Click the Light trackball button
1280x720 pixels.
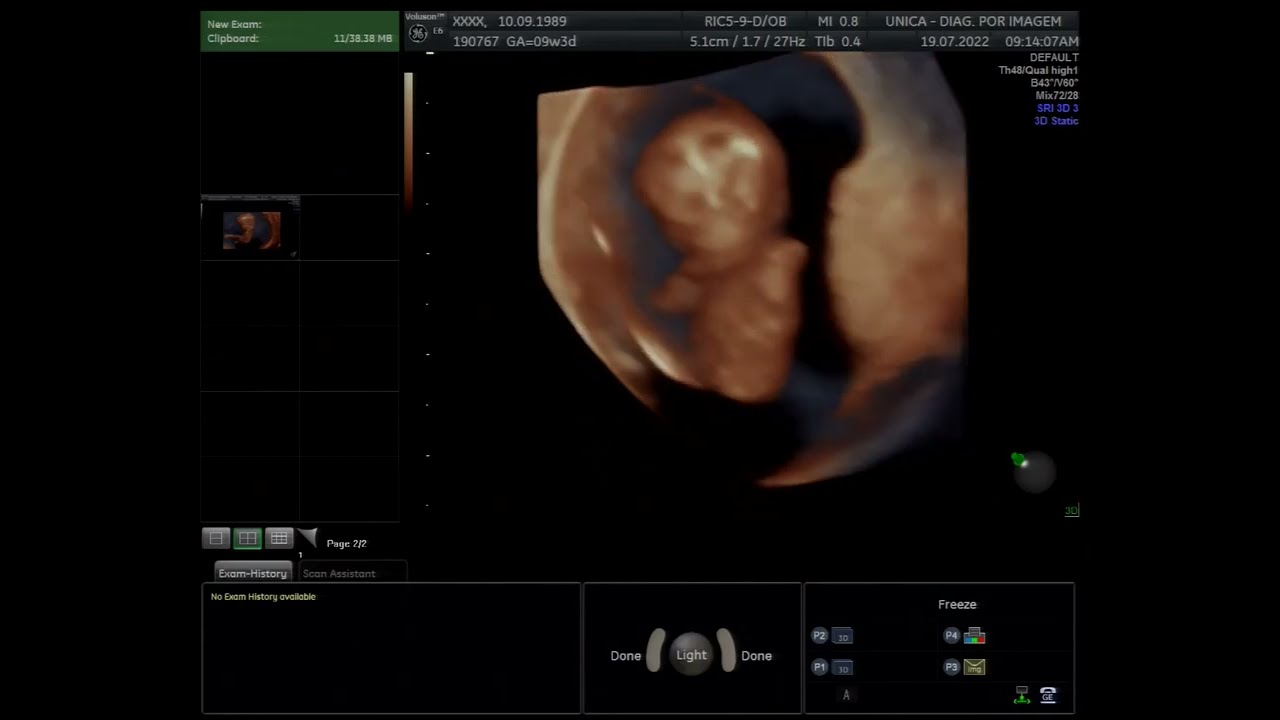(691, 655)
